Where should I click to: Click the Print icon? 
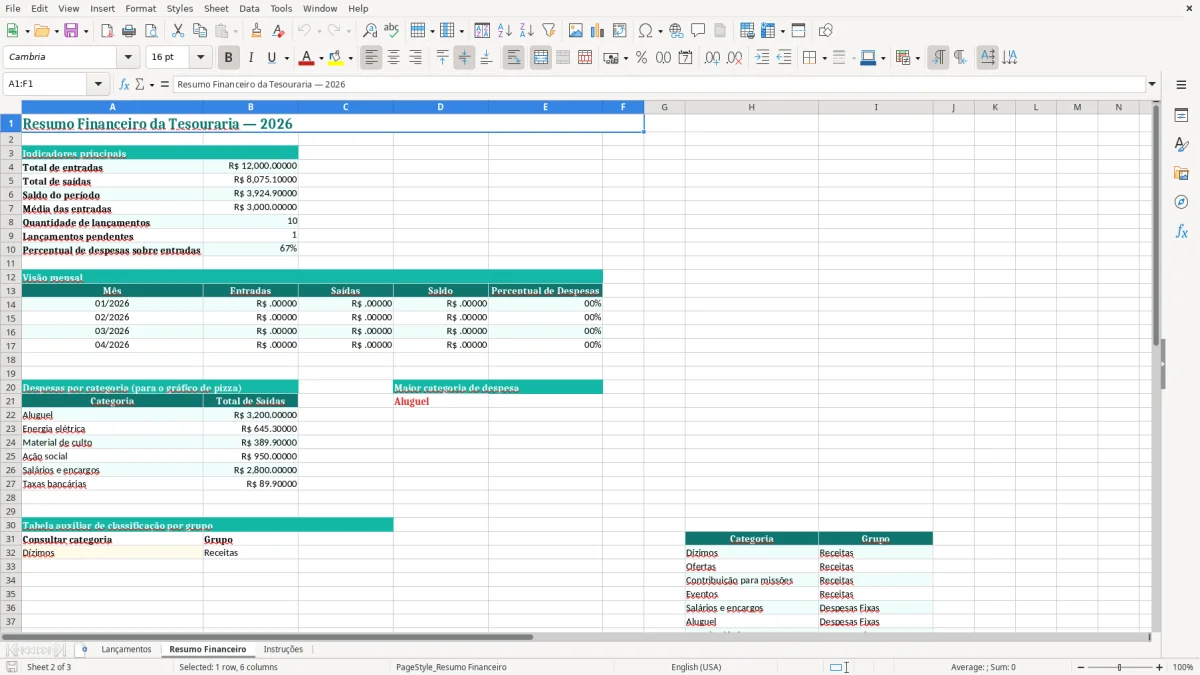coord(129,31)
